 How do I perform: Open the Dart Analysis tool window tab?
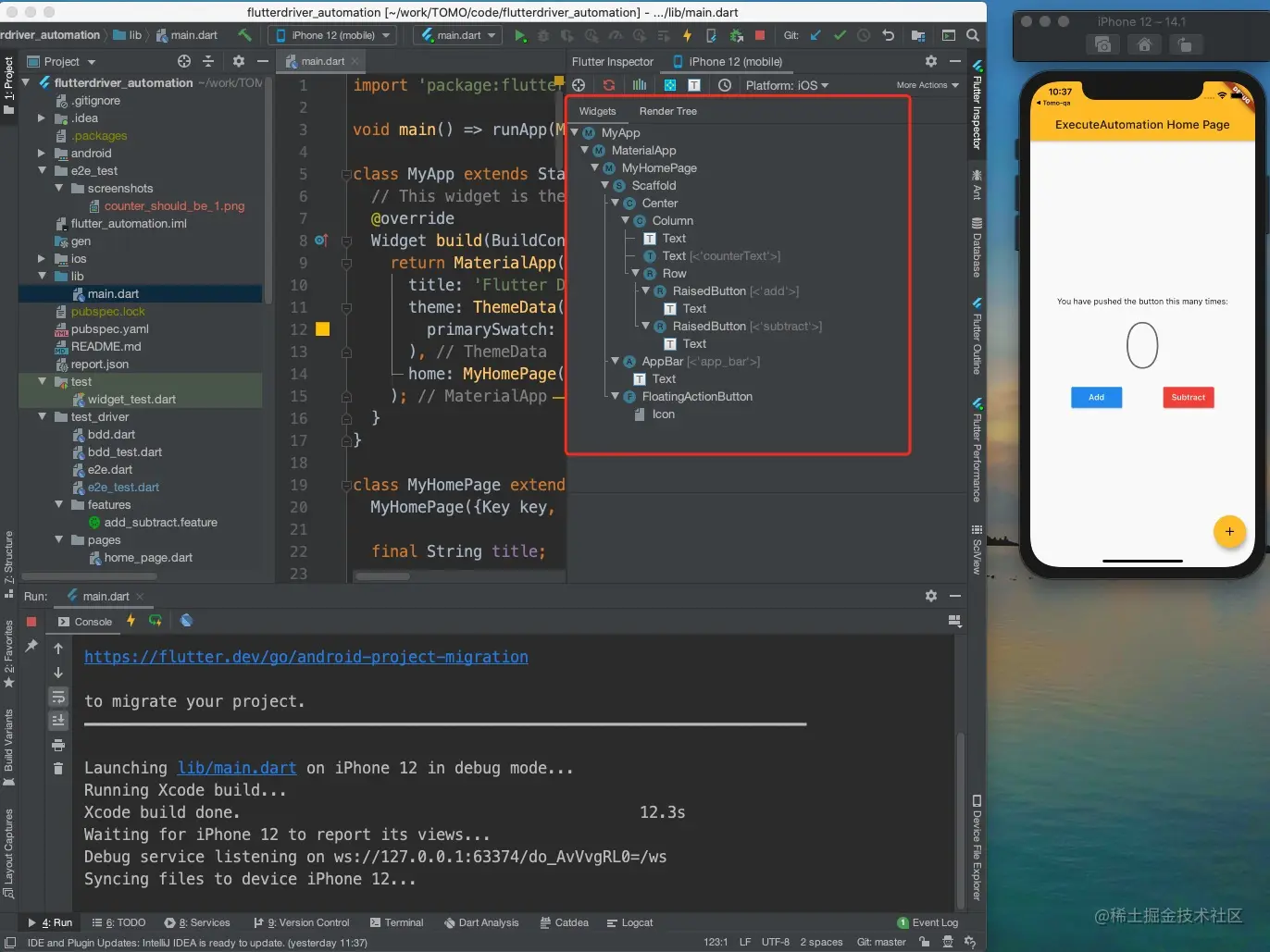(481, 922)
